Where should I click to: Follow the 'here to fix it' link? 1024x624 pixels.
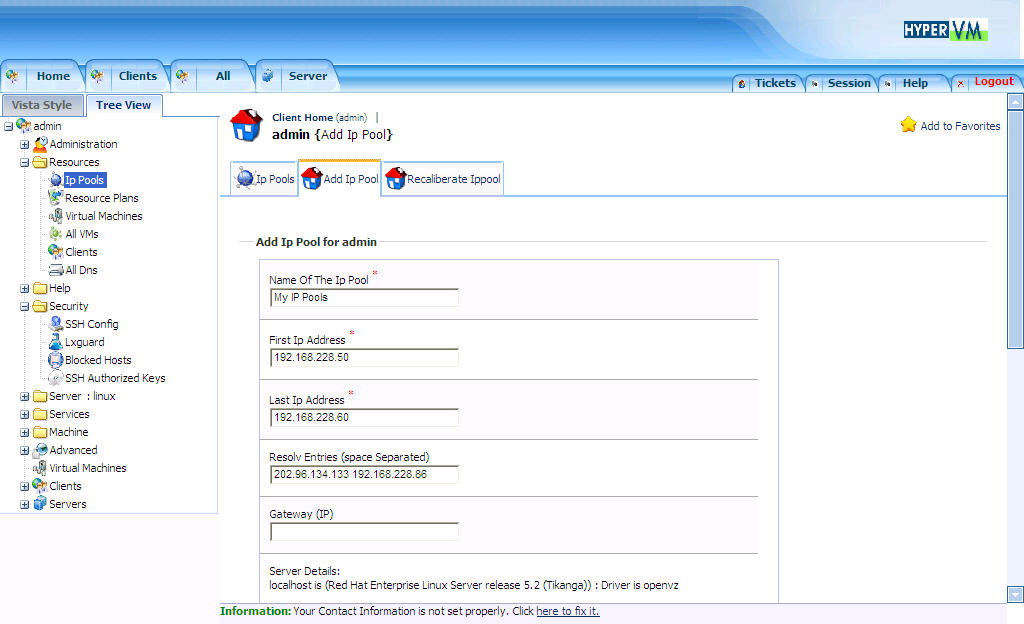coord(567,611)
